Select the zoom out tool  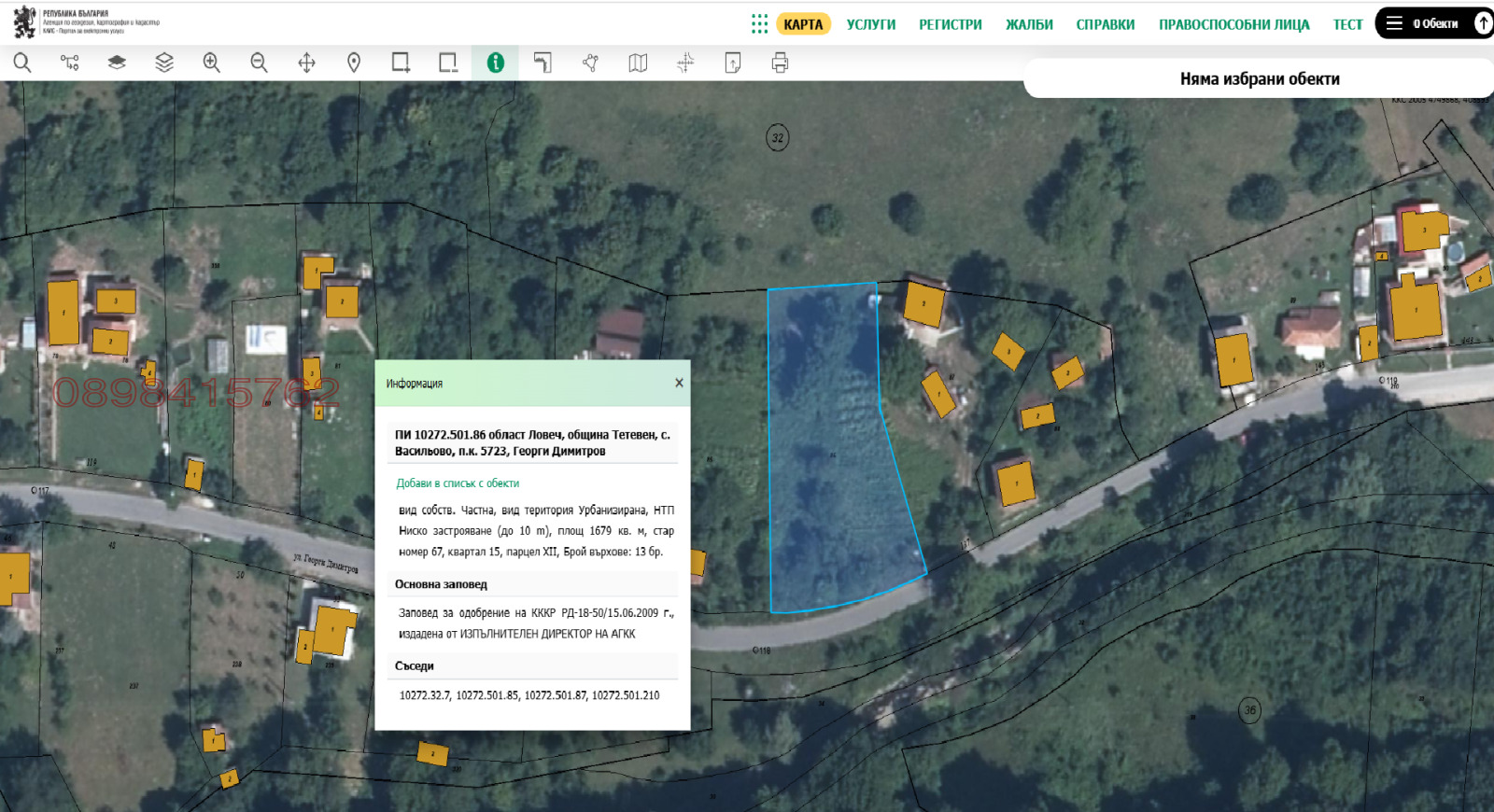(259, 63)
